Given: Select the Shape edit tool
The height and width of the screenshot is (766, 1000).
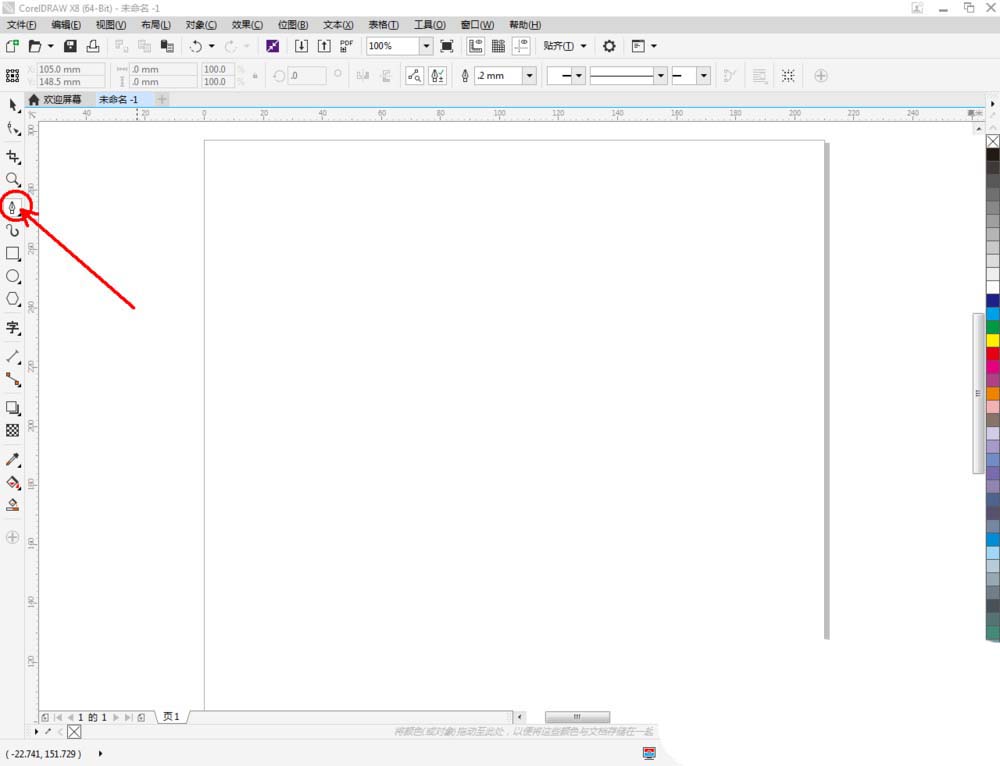Looking at the screenshot, I should point(13,128).
